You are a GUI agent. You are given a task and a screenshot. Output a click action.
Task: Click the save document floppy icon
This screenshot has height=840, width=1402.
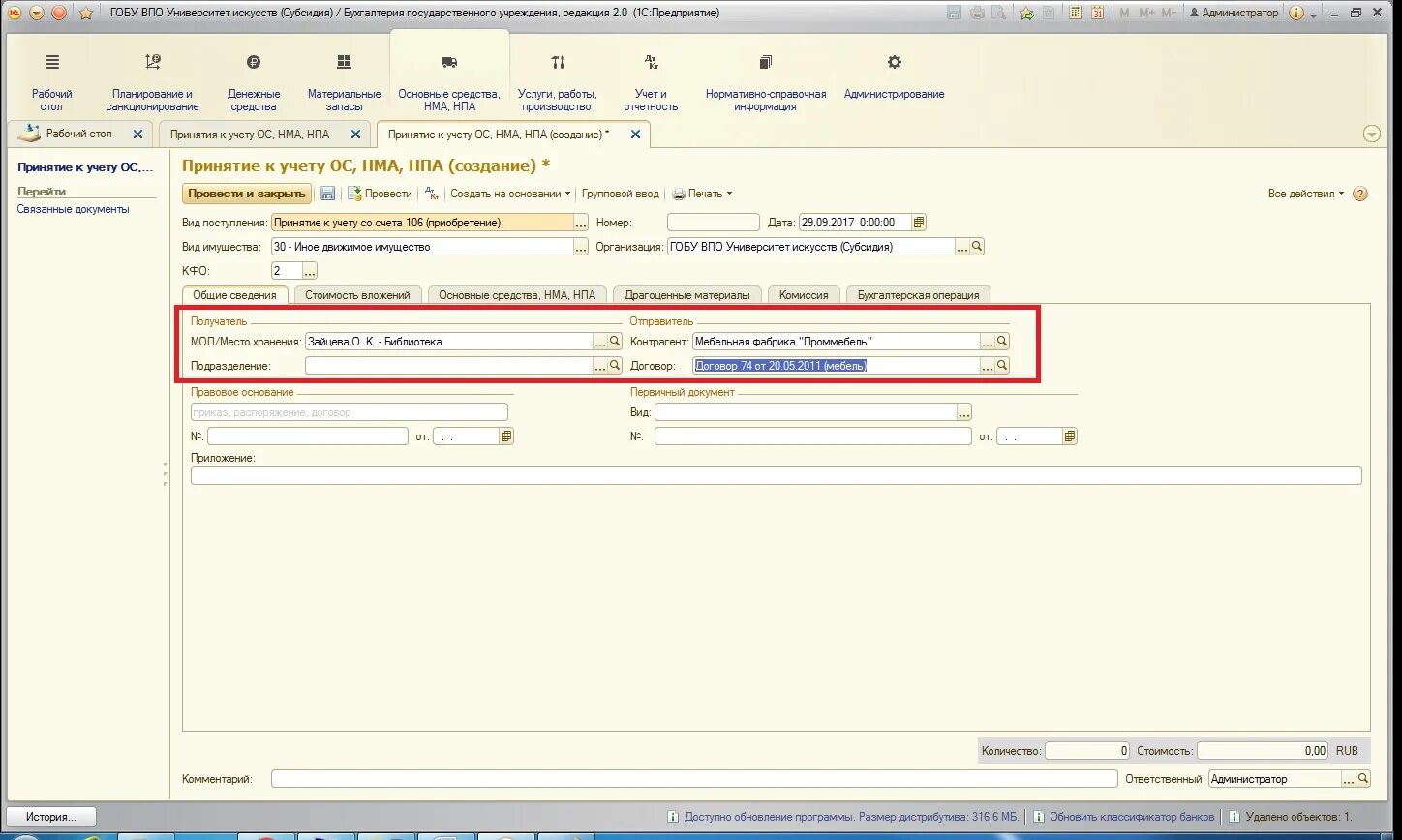click(327, 194)
